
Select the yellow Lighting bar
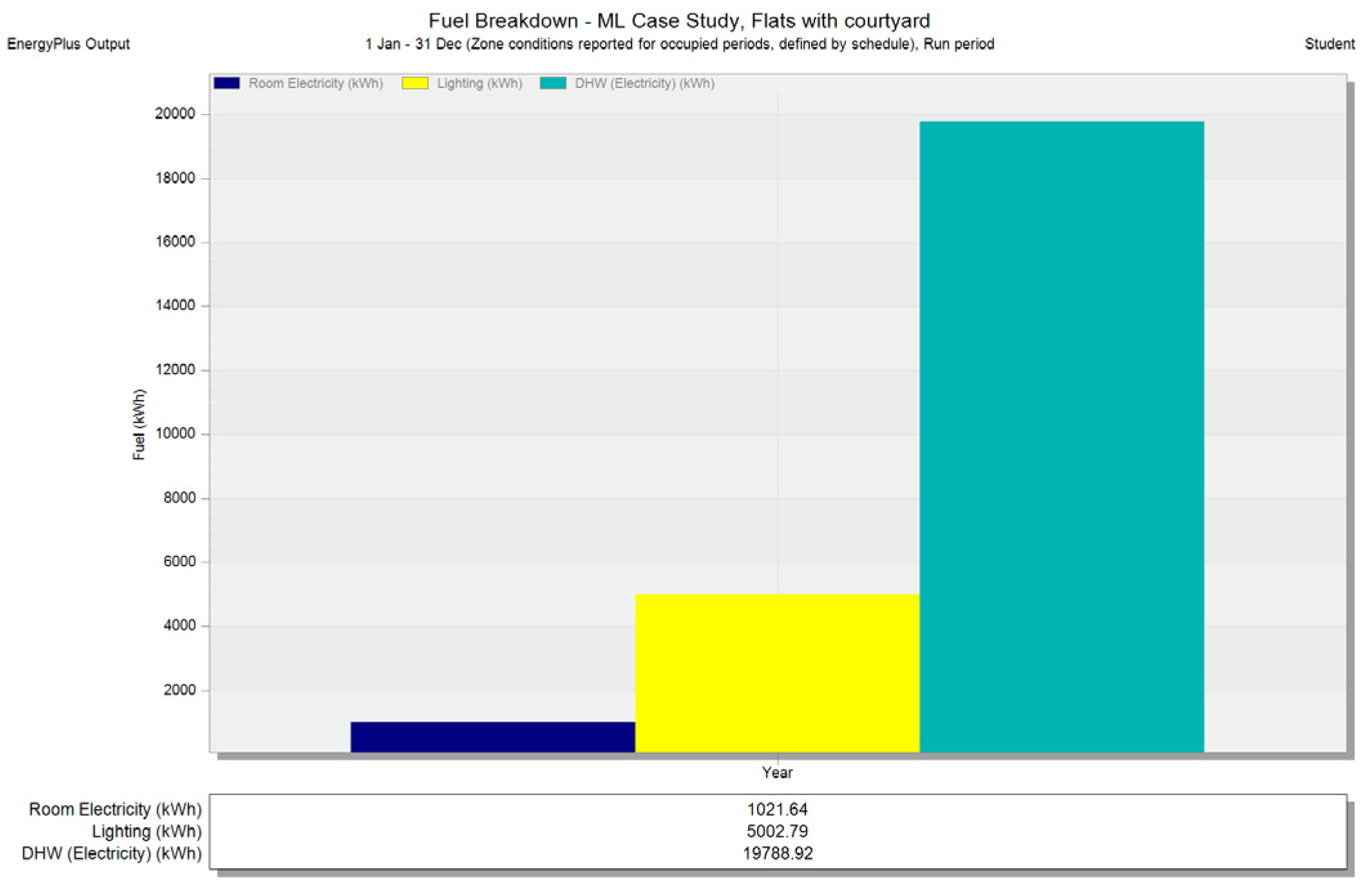pyautogui.click(x=777, y=673)
